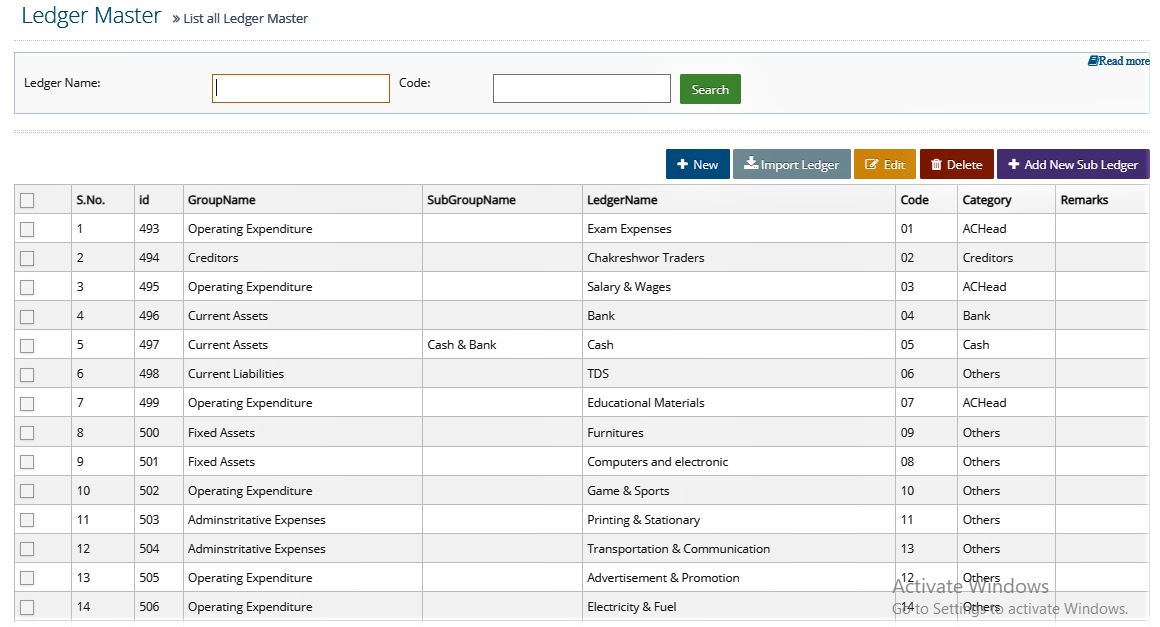Check the Bank ledger row checkbox
Screen dimensions: 1160x627
27,316
